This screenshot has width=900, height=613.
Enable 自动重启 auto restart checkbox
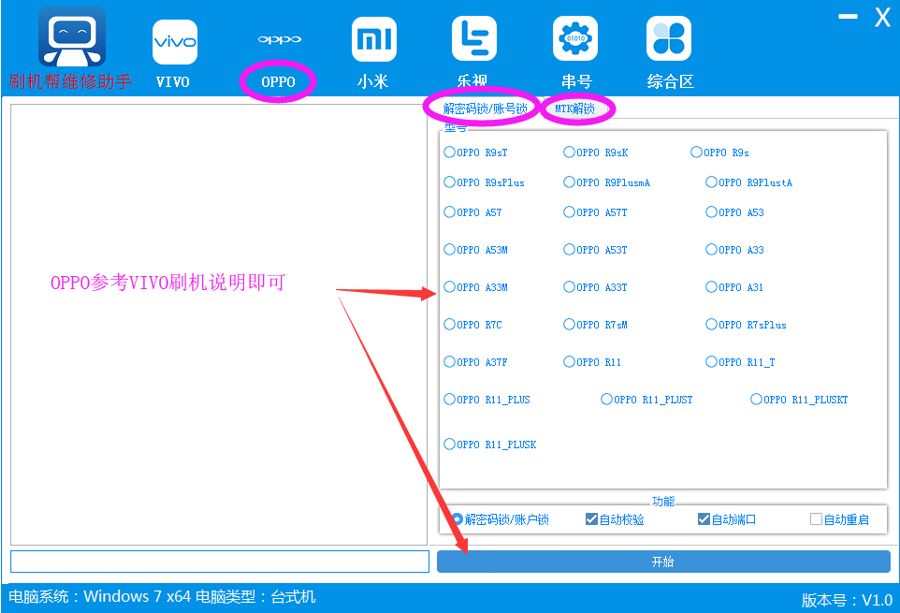[x=839, y=519]
